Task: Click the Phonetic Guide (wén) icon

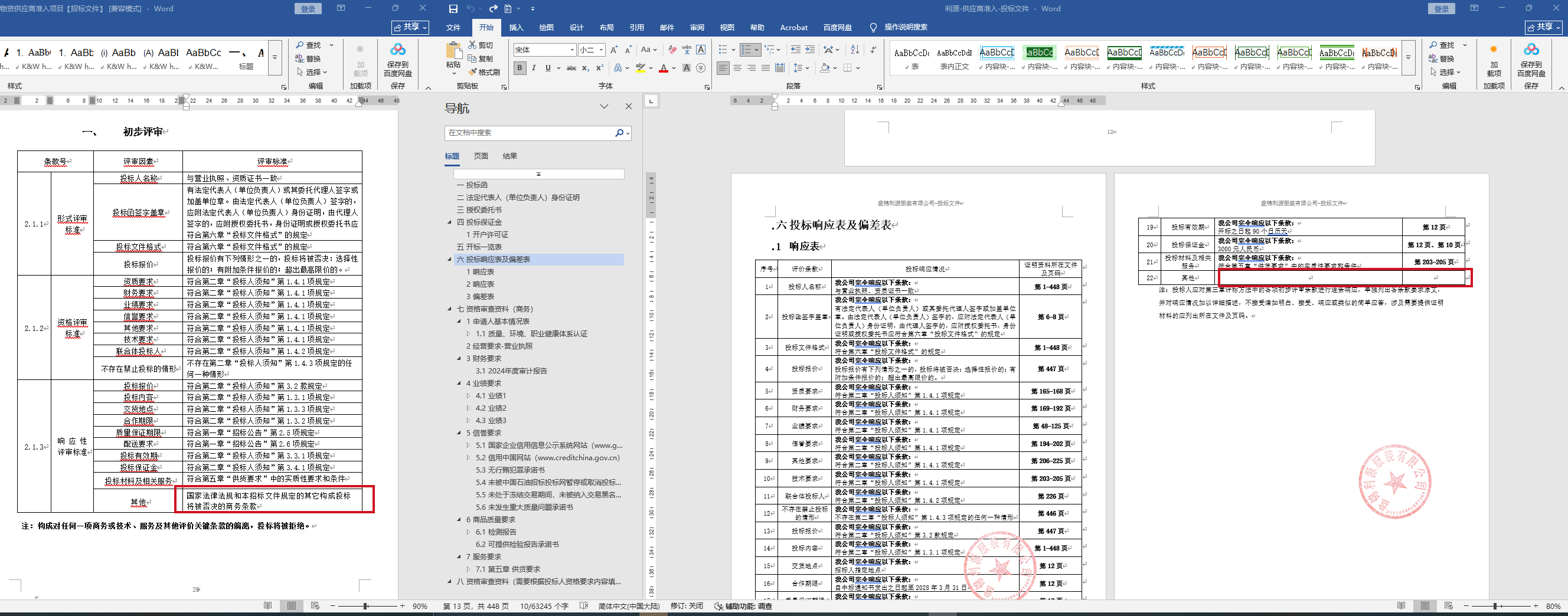Action: pyautogui.click(x=687, y=50)
